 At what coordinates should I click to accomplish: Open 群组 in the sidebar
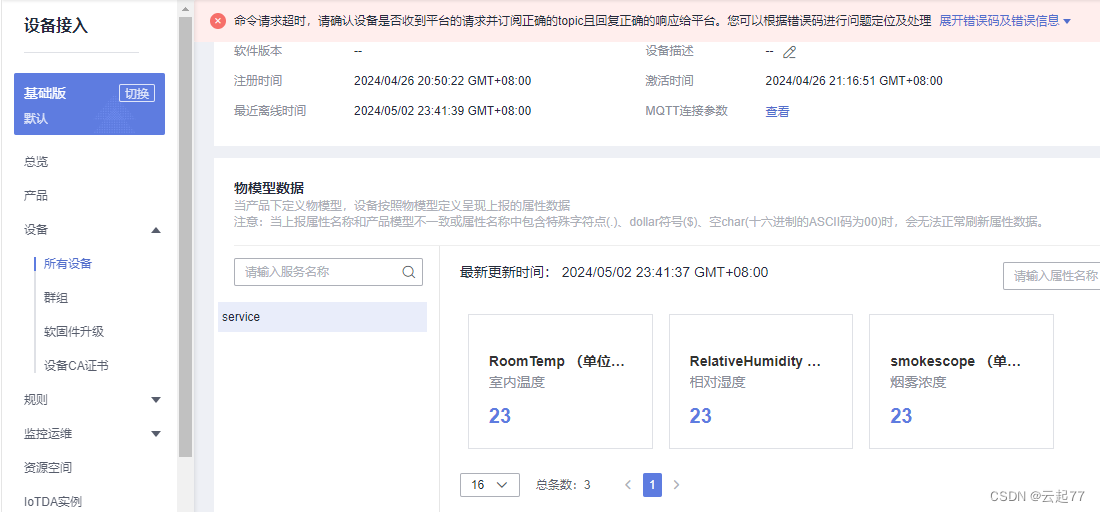(55, 298)
